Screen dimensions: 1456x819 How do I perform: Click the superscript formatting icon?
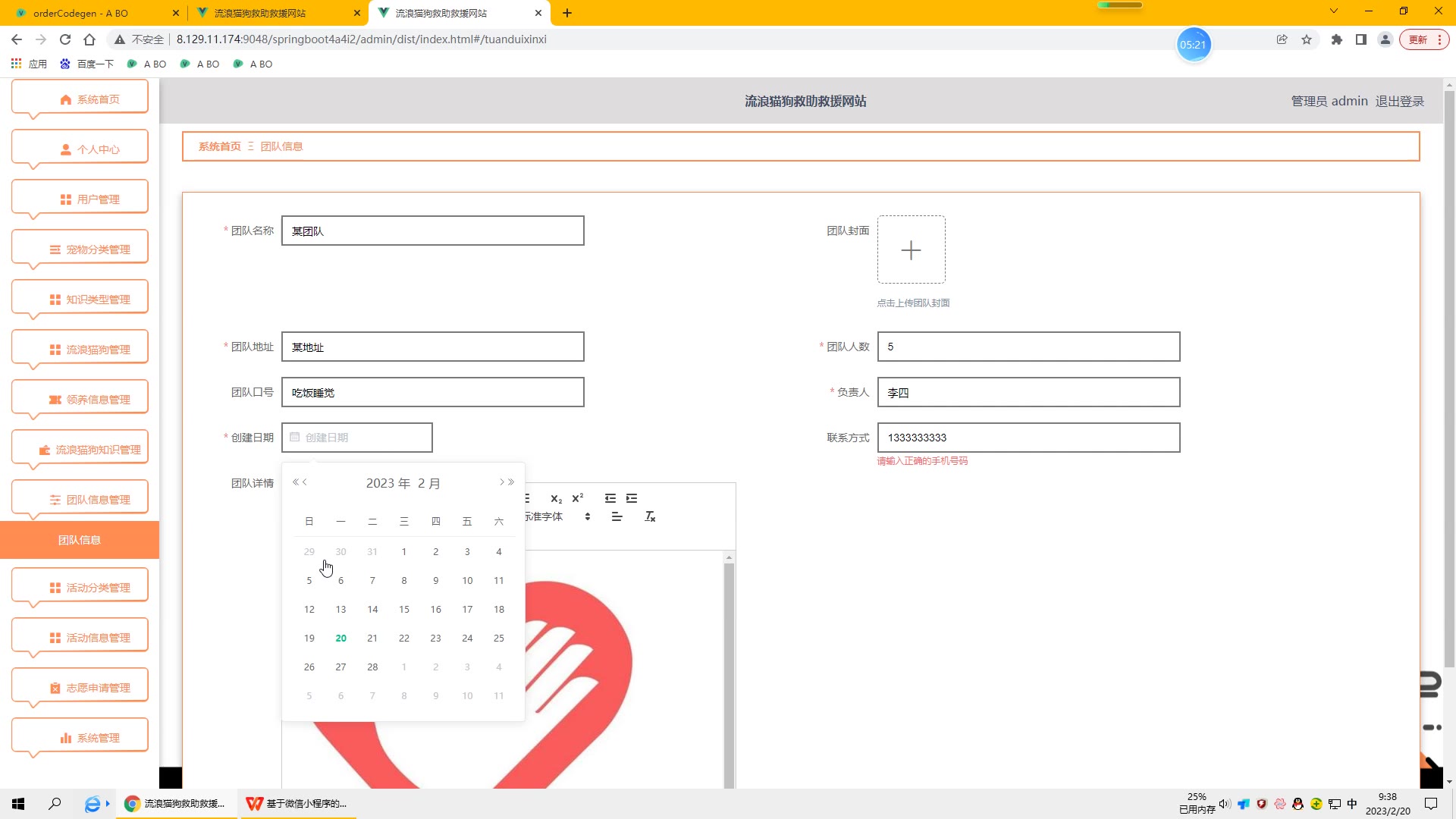click(578, 498)
